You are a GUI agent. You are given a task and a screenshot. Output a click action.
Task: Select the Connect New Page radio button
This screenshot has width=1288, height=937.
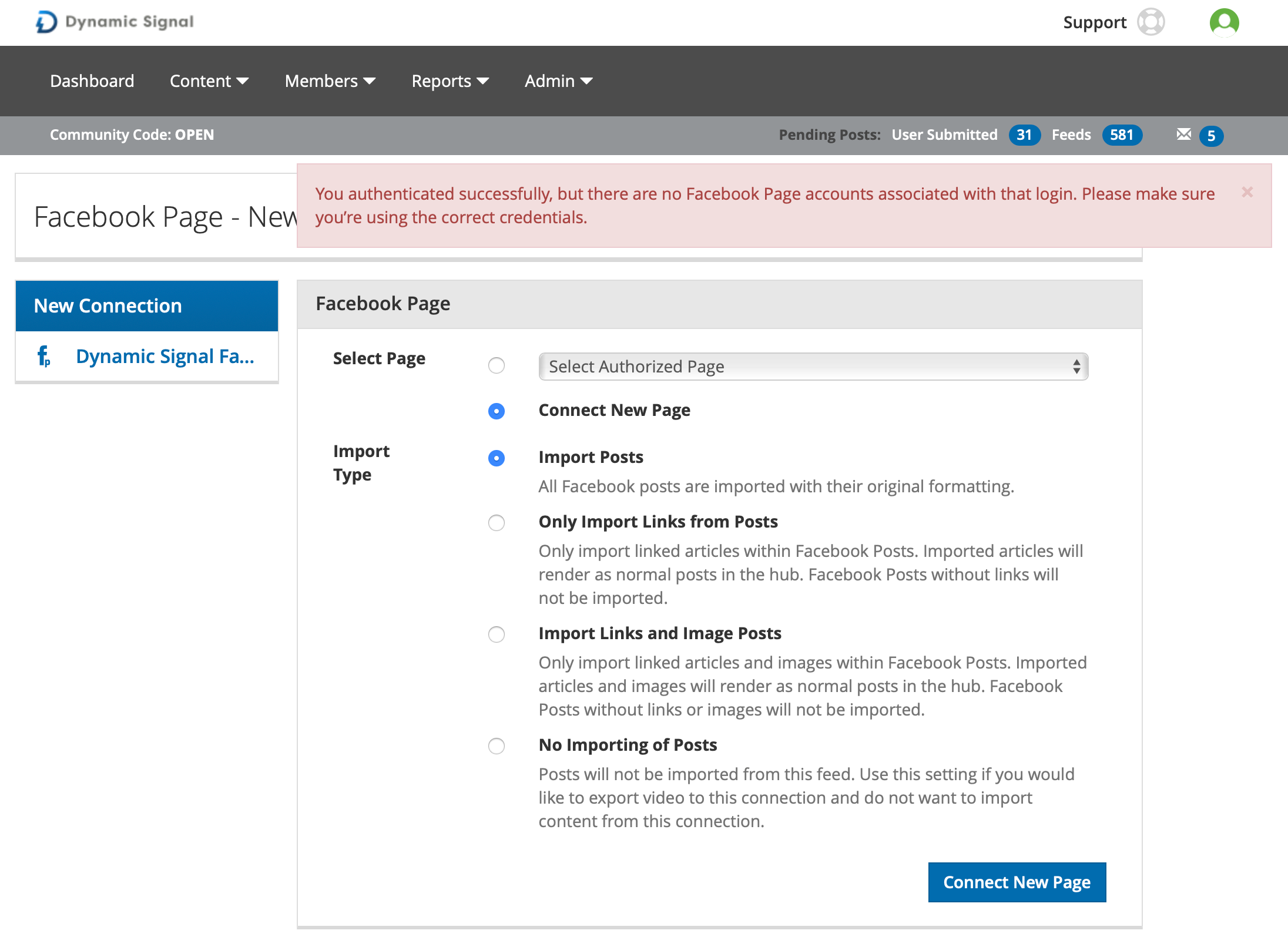(x=497, y=411)
